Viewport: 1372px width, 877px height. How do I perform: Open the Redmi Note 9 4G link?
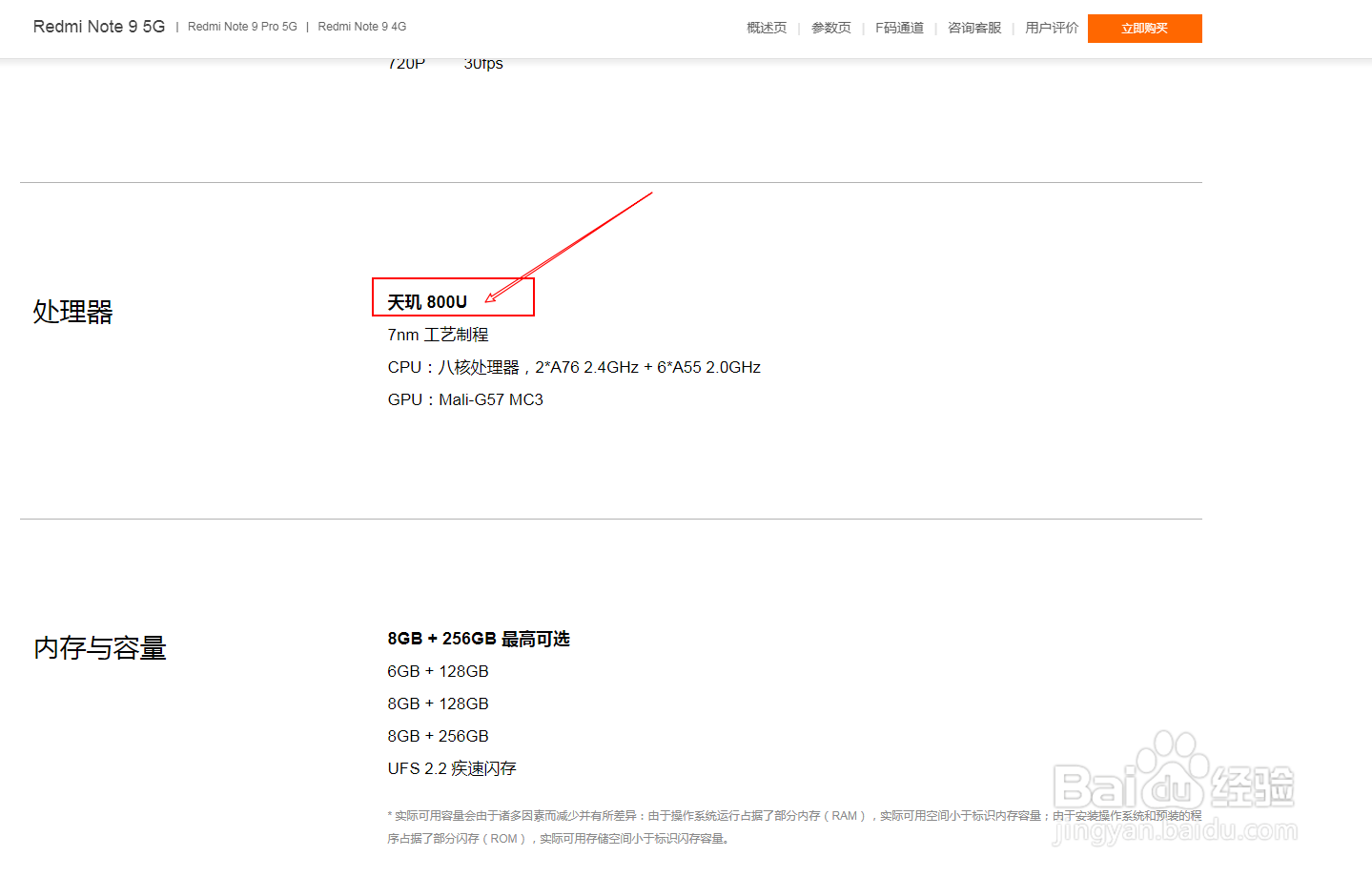click(362, 27)
